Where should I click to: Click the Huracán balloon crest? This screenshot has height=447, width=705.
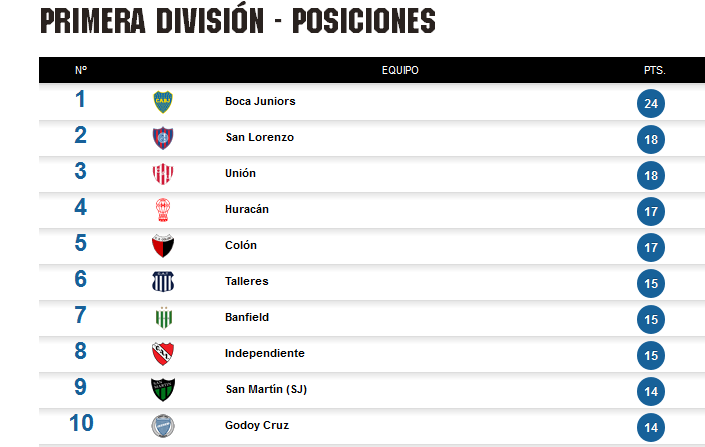click(x=163, y=210)
